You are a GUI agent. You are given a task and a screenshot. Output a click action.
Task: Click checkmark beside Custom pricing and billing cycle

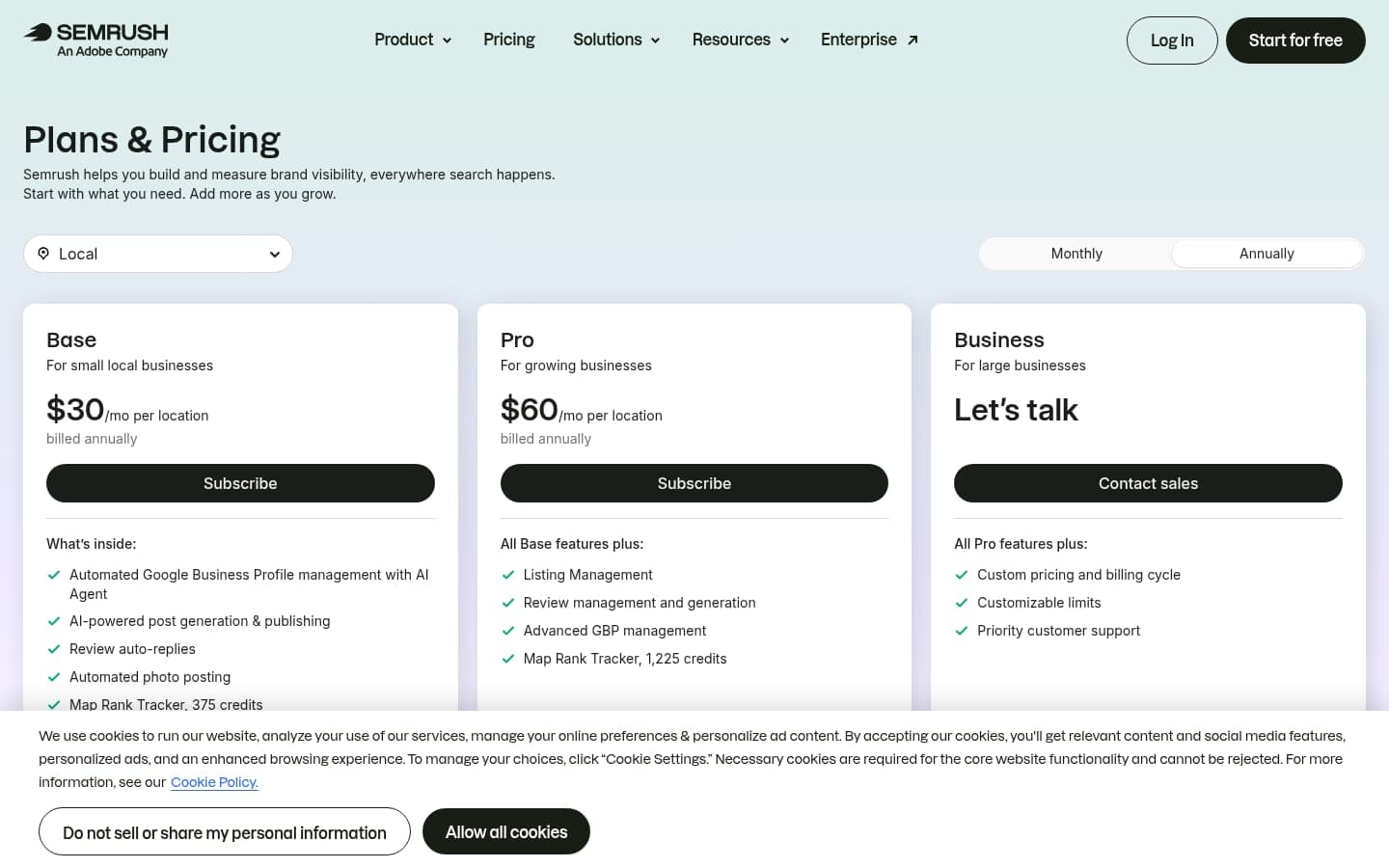(x=962, y=575)
